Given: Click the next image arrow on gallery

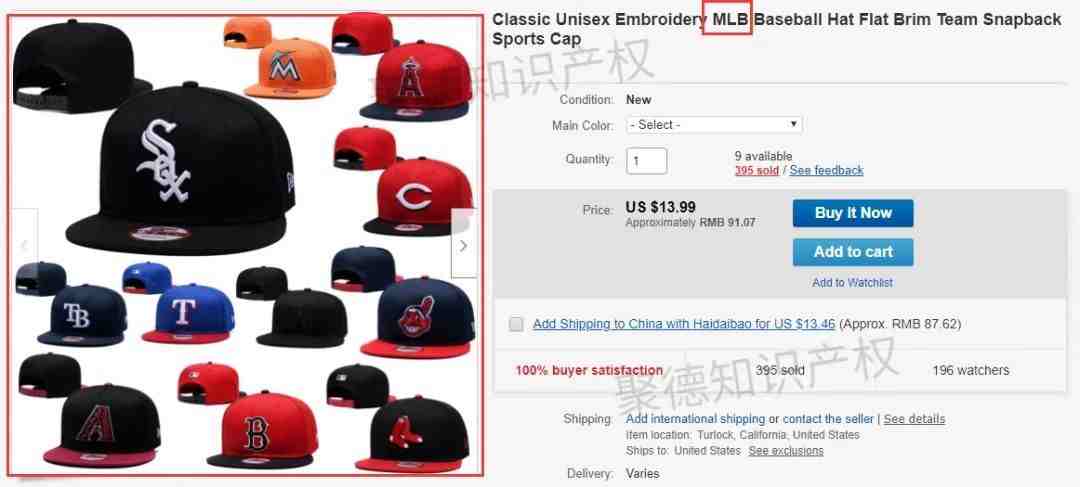Looking at the screenshot, I should [x=464, y=245].
